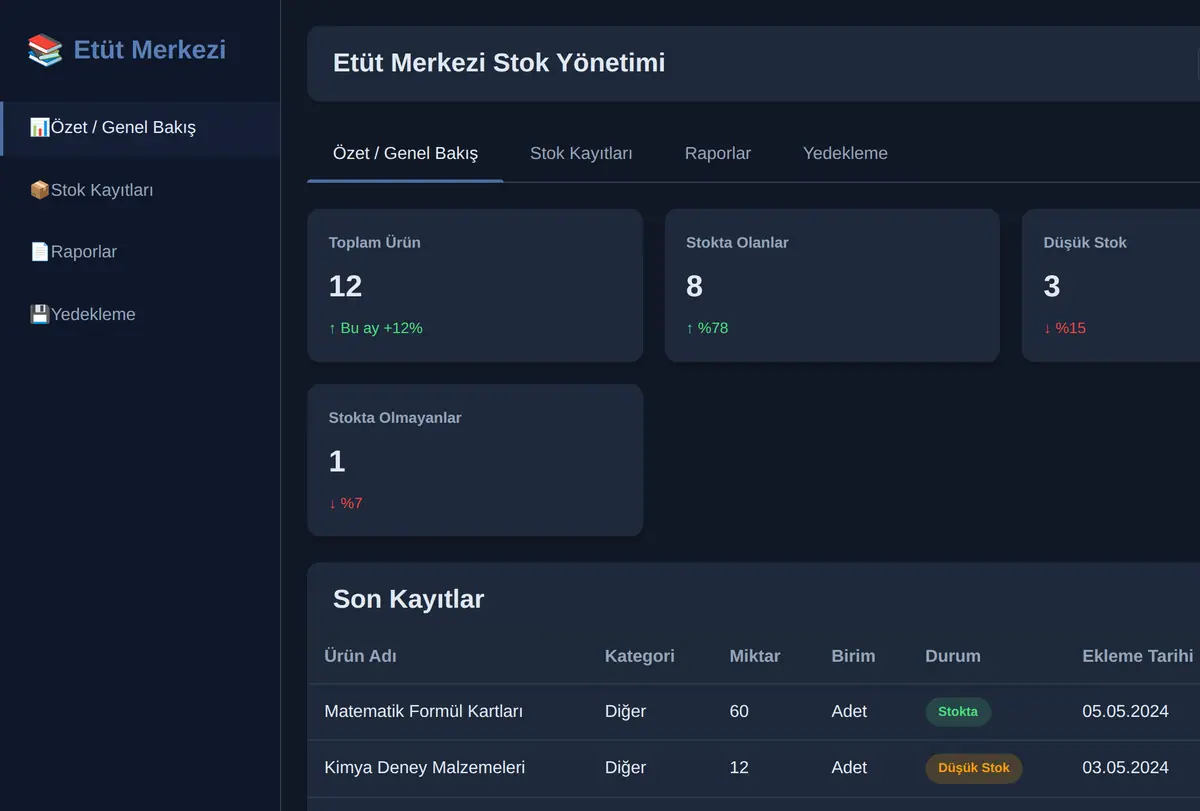The width and height of the screenshot is (1200, 811).
Task: Click the Durum column header
Action: point(953,656)
